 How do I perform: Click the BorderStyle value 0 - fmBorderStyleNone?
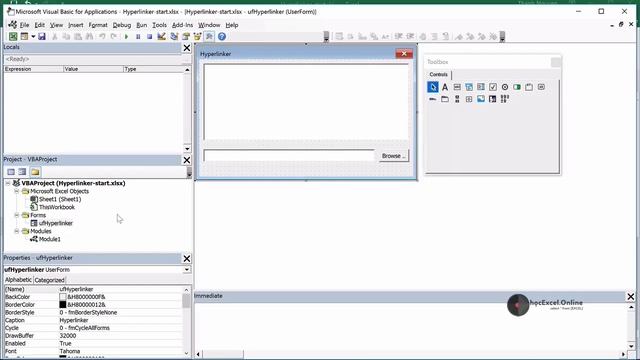88,313
